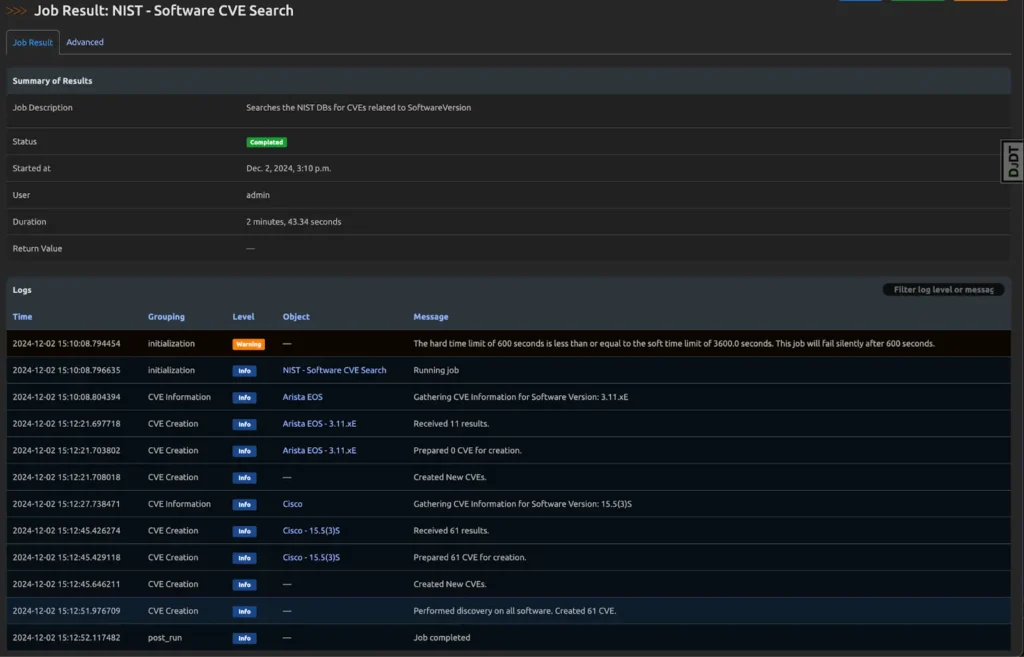
Task: Open Arista EOS - 3.11.xE in Received 11 results row
Action: click(x=319, y=424)
